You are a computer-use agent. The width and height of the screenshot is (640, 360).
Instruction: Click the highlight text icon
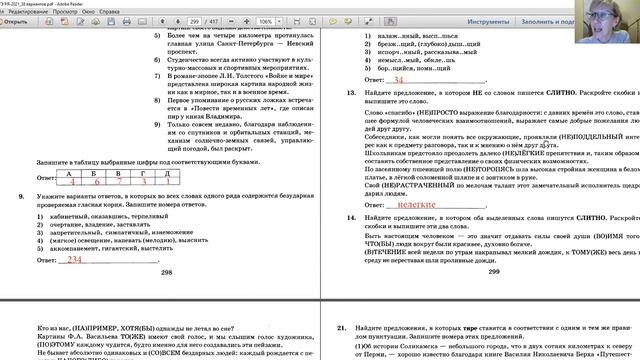348,22
